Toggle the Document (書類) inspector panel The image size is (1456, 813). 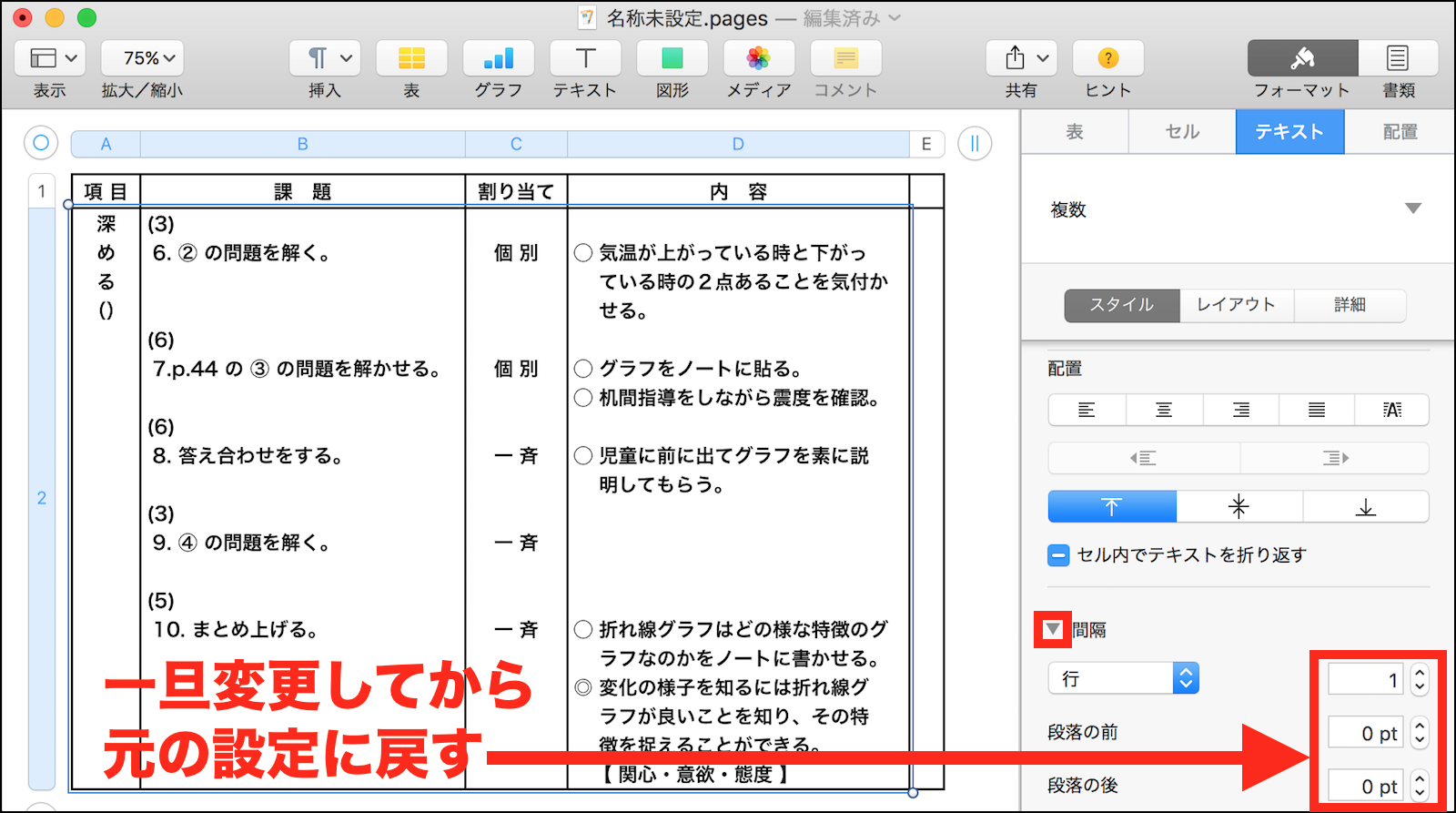(1398, 59)
